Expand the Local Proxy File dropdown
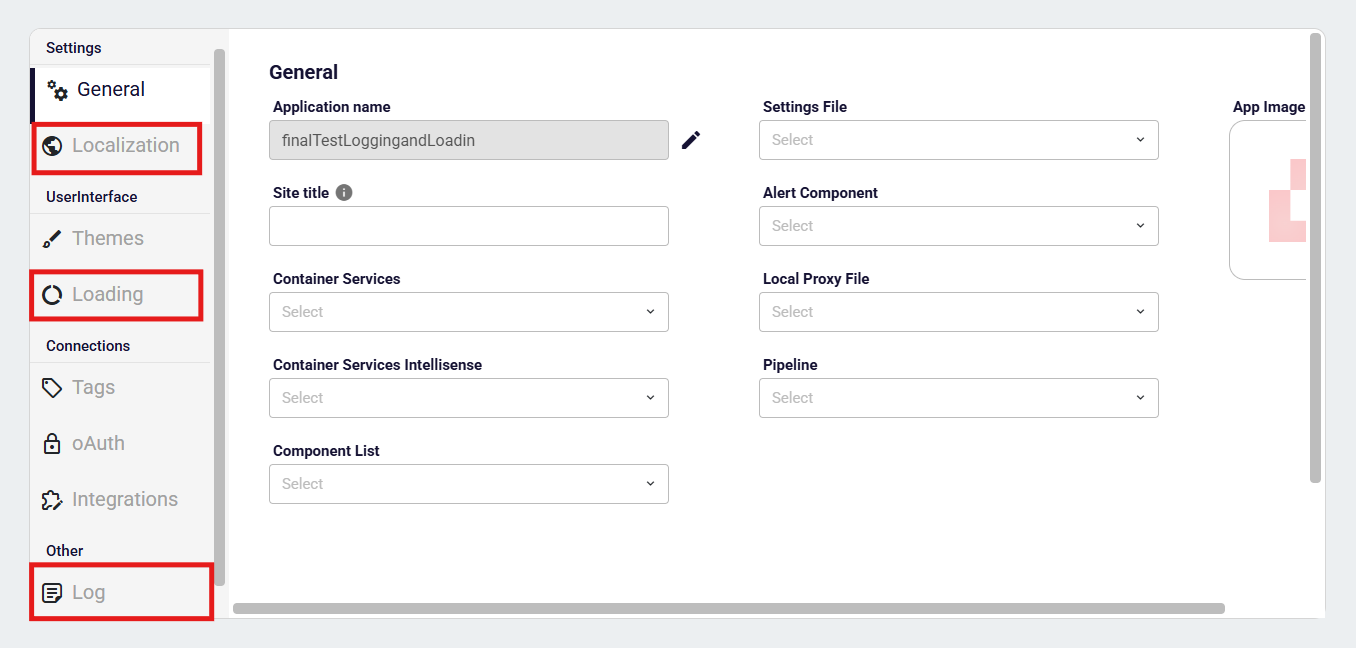1356x648 pixels. click(x=958, y=312)
